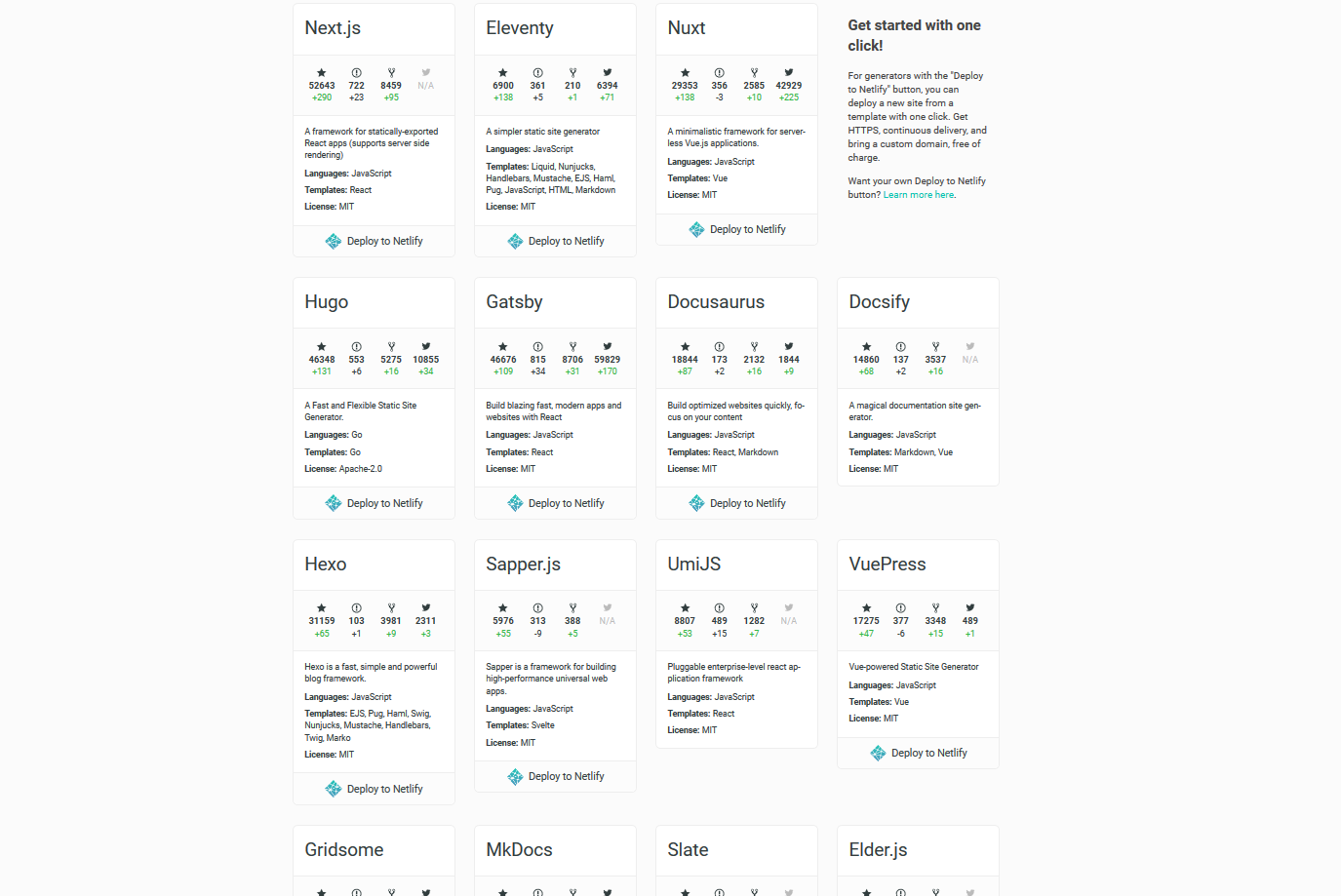Open the MkDocs generator title
The width and height of the screenshot is (1341, 896).
pos(519,850)
